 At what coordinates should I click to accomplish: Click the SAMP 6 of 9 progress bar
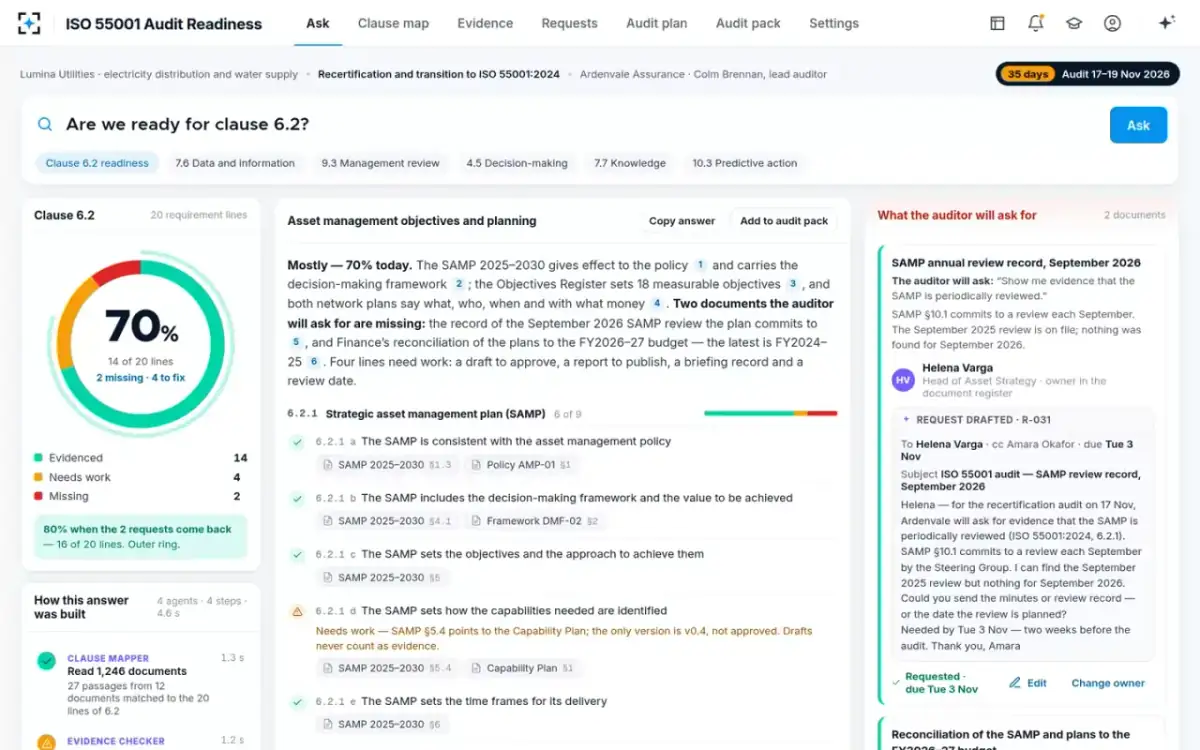pyautogui.click(x=770, y=413)
